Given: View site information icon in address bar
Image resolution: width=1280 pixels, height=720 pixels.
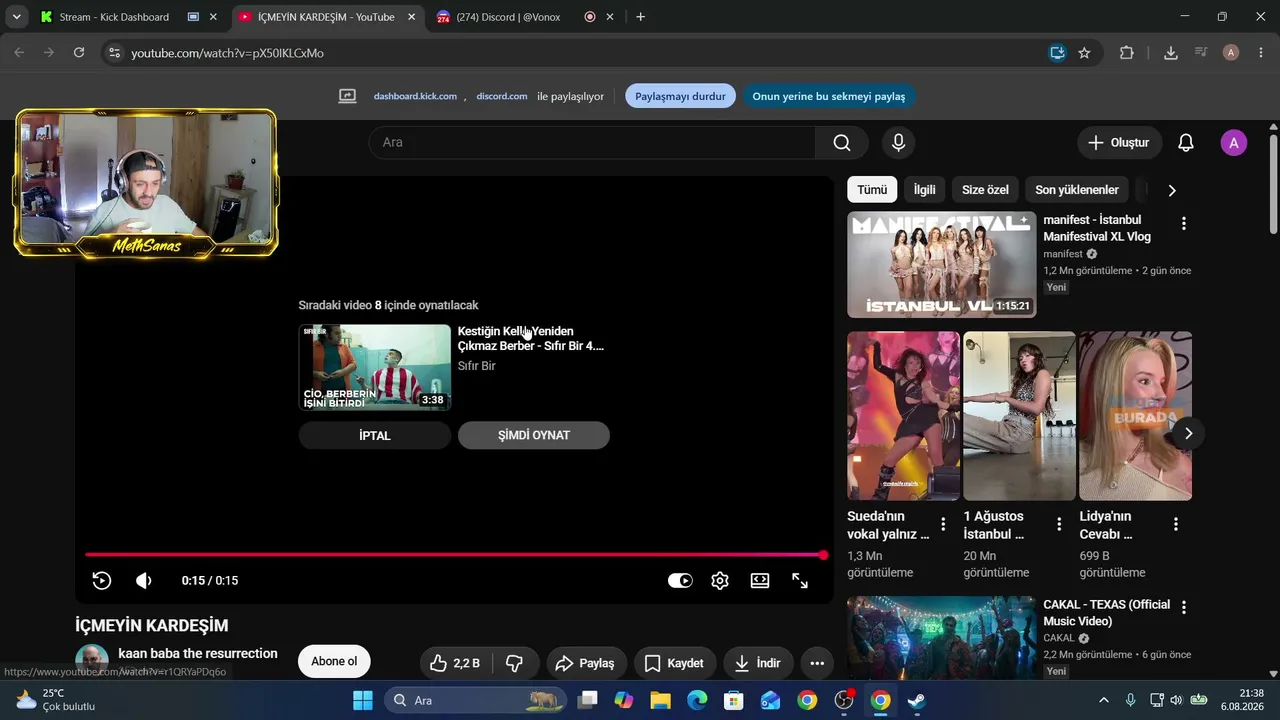Looking at the screenshot, I should tap(114, 53).
